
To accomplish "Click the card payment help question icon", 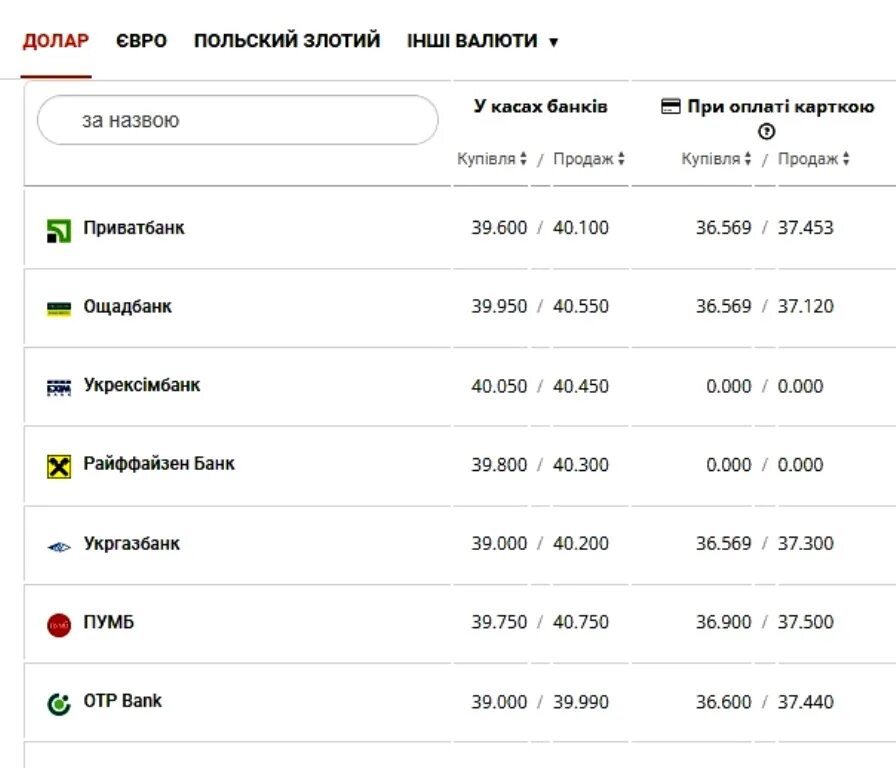I will click(x=767, y=131).
